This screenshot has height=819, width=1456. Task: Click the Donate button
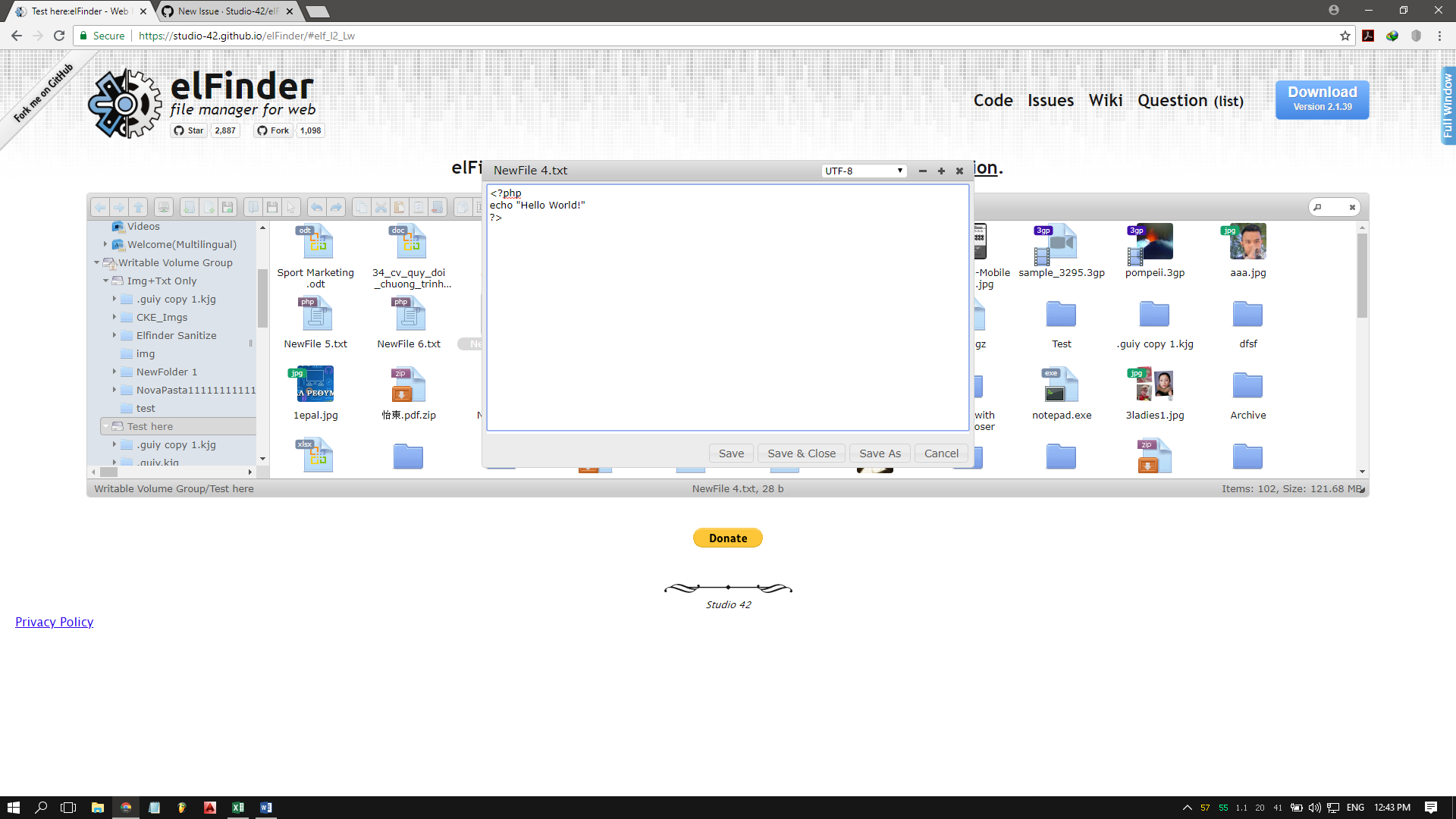point(727,538)
